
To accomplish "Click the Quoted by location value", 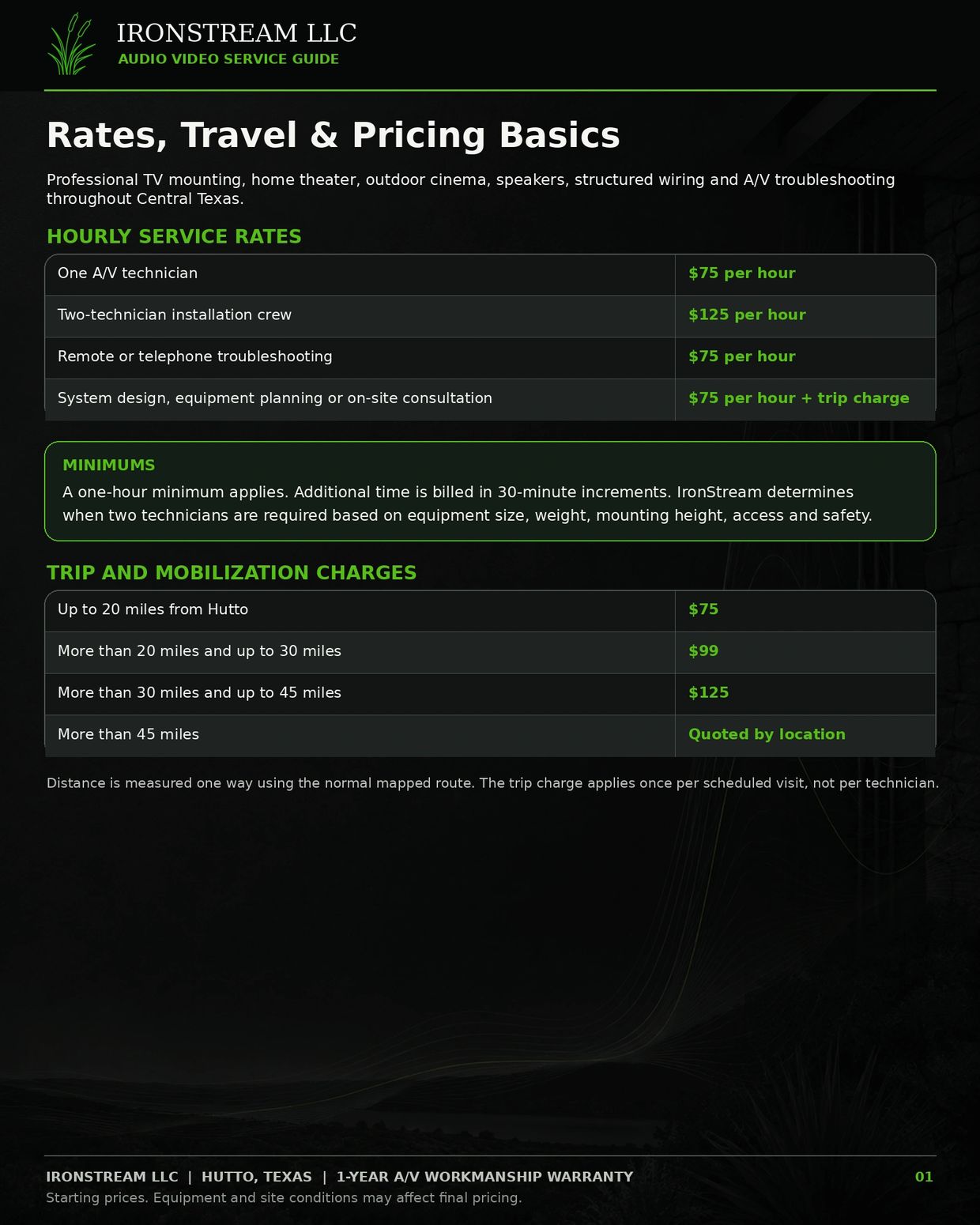I will [x=767, y=734].
